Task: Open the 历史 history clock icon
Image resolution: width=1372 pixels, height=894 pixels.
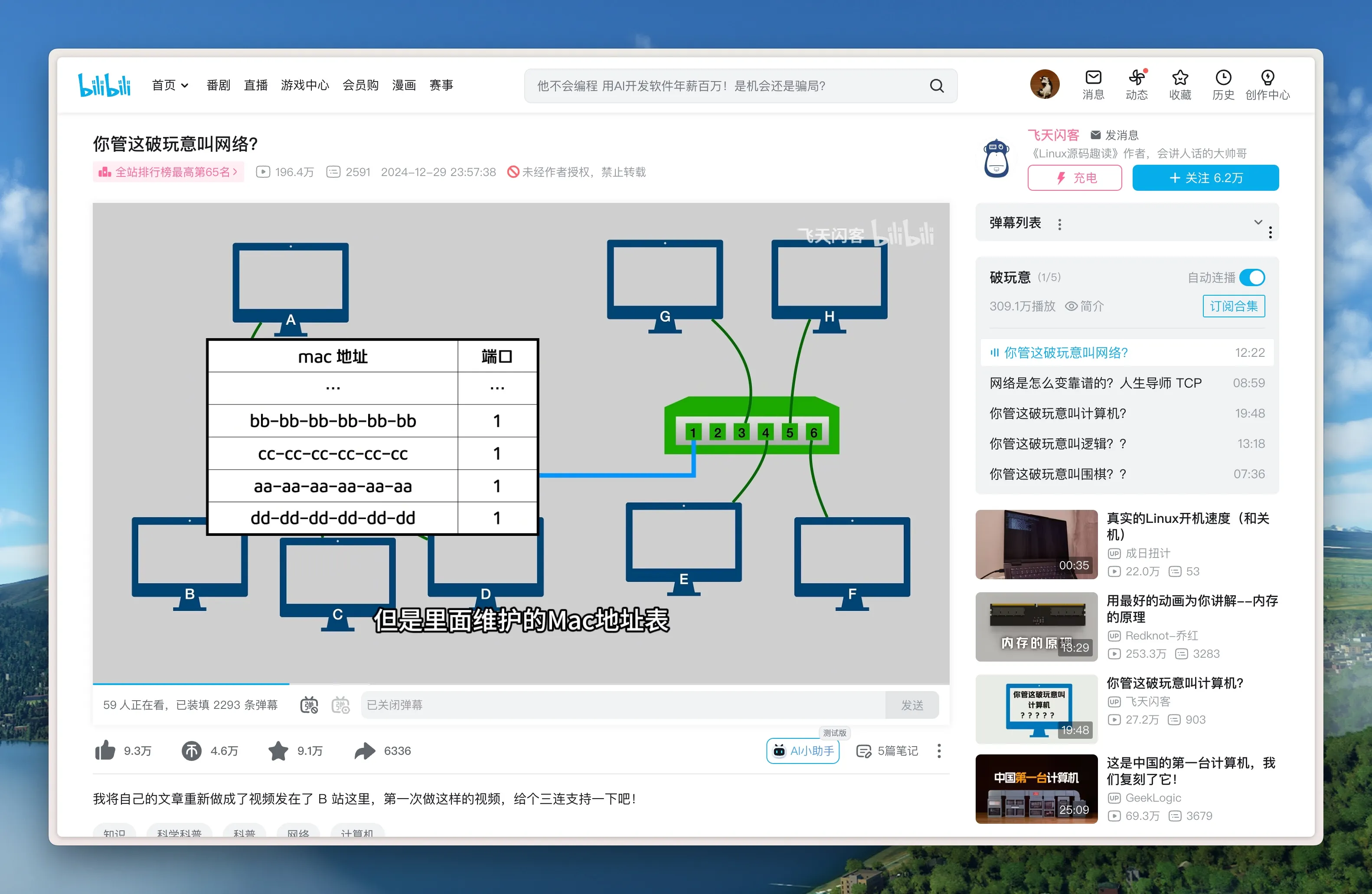Action: pyautogui.click(x=1223, y=78)
